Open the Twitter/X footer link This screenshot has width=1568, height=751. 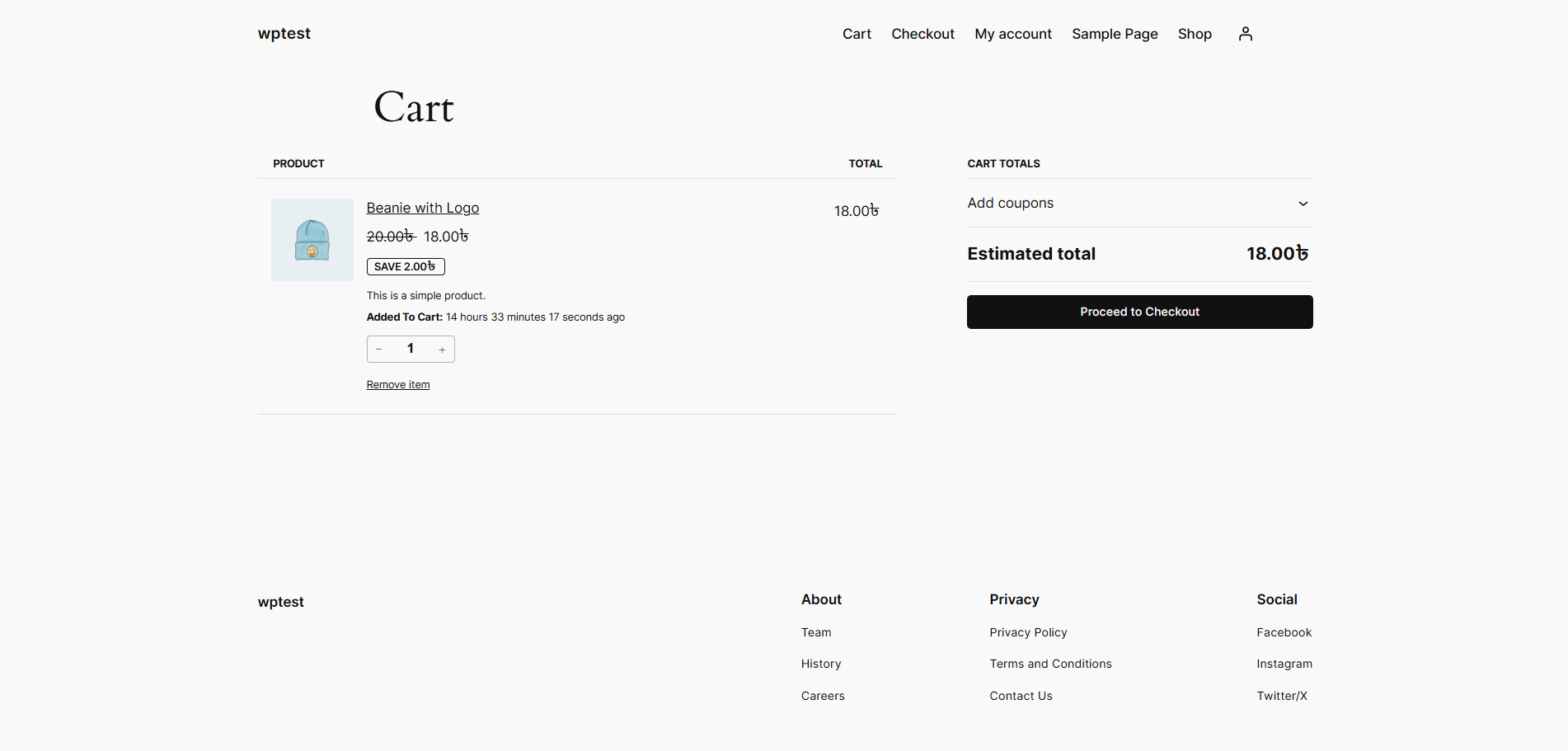(x=1281, y=696)
